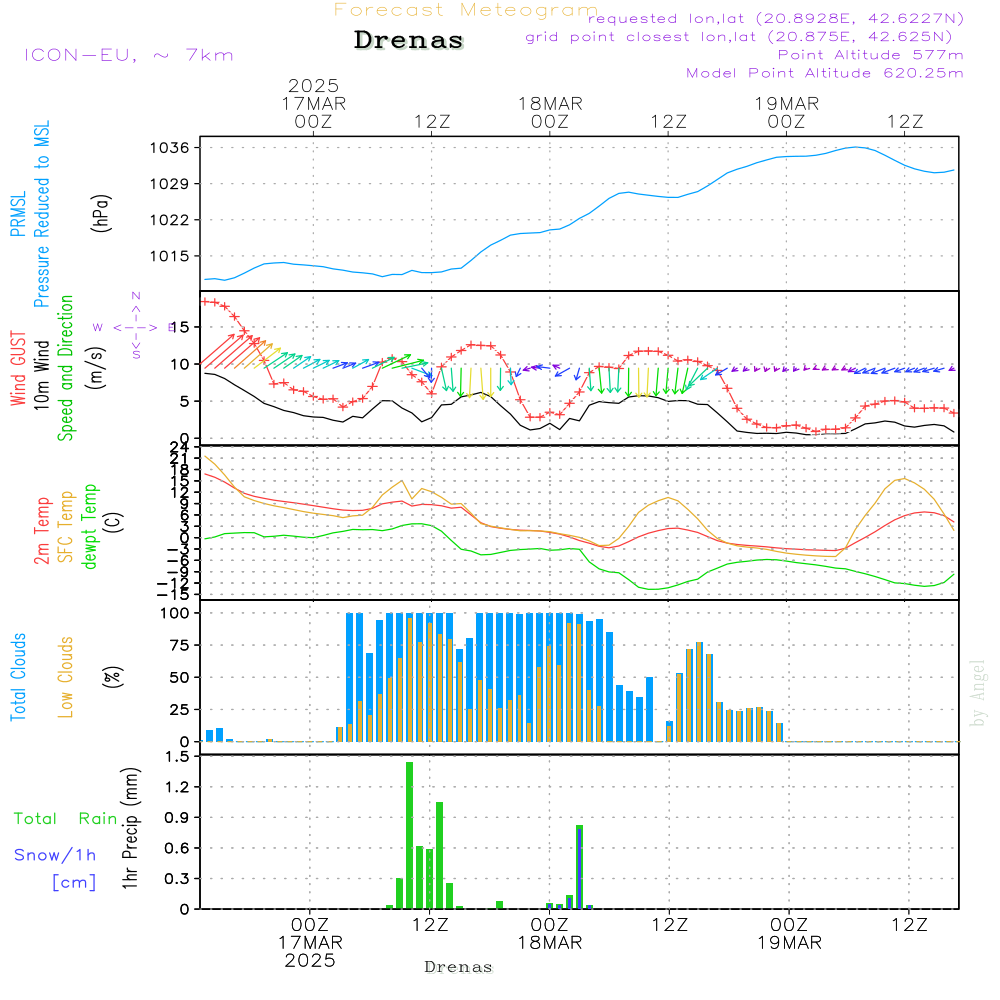Click the bottom '00Z 18MAR' axis label
The image size is (1000, 1000).
point(550,934)
